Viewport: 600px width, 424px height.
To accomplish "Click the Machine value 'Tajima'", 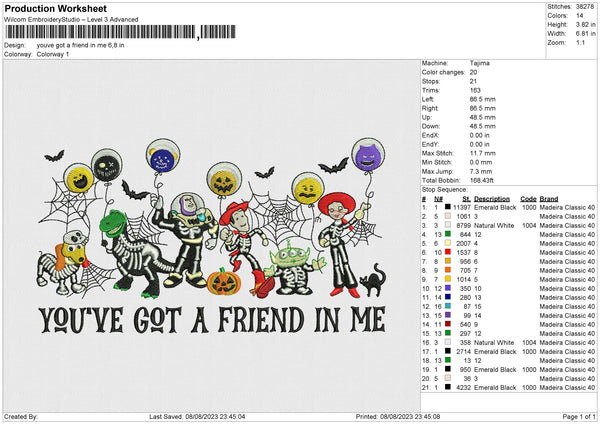I will point(479,63).
